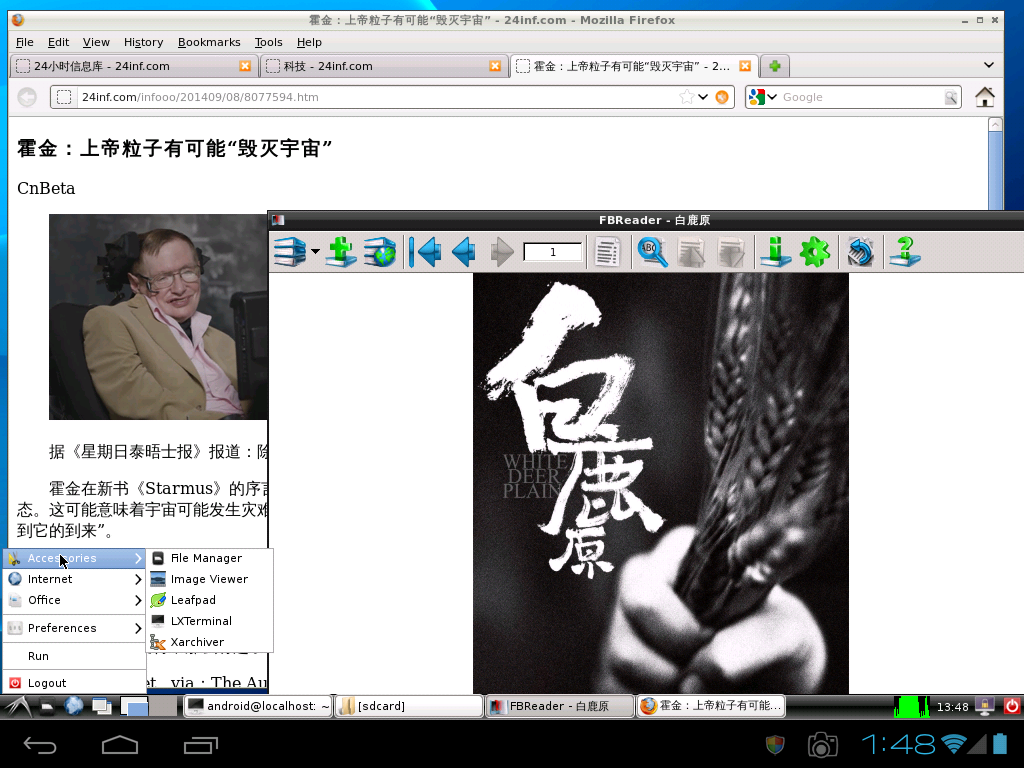1024x768 pixels.
Task: Select Run from the start menu
Action: pos(74,656)
